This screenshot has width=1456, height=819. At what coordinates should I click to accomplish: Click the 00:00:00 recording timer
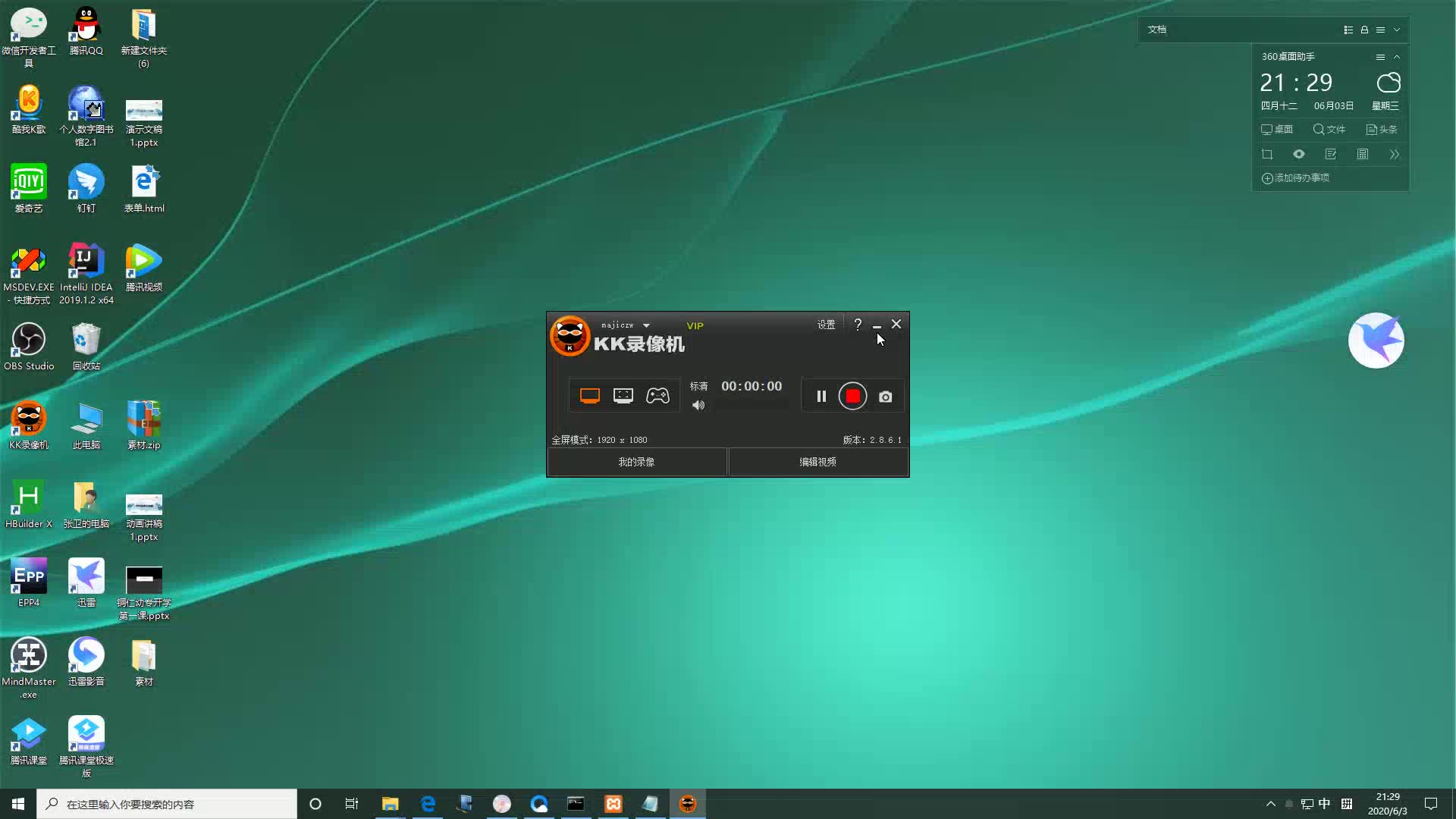click(x=752, y=386)
